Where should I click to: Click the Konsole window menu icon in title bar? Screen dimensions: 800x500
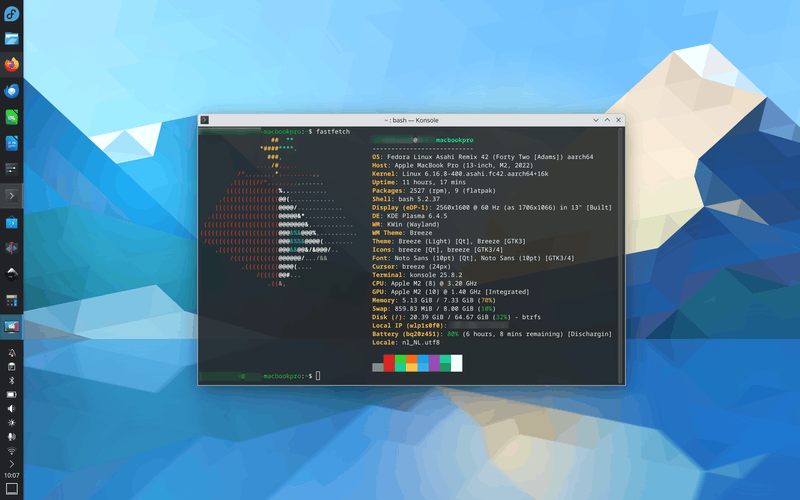(x=205, y=120)
